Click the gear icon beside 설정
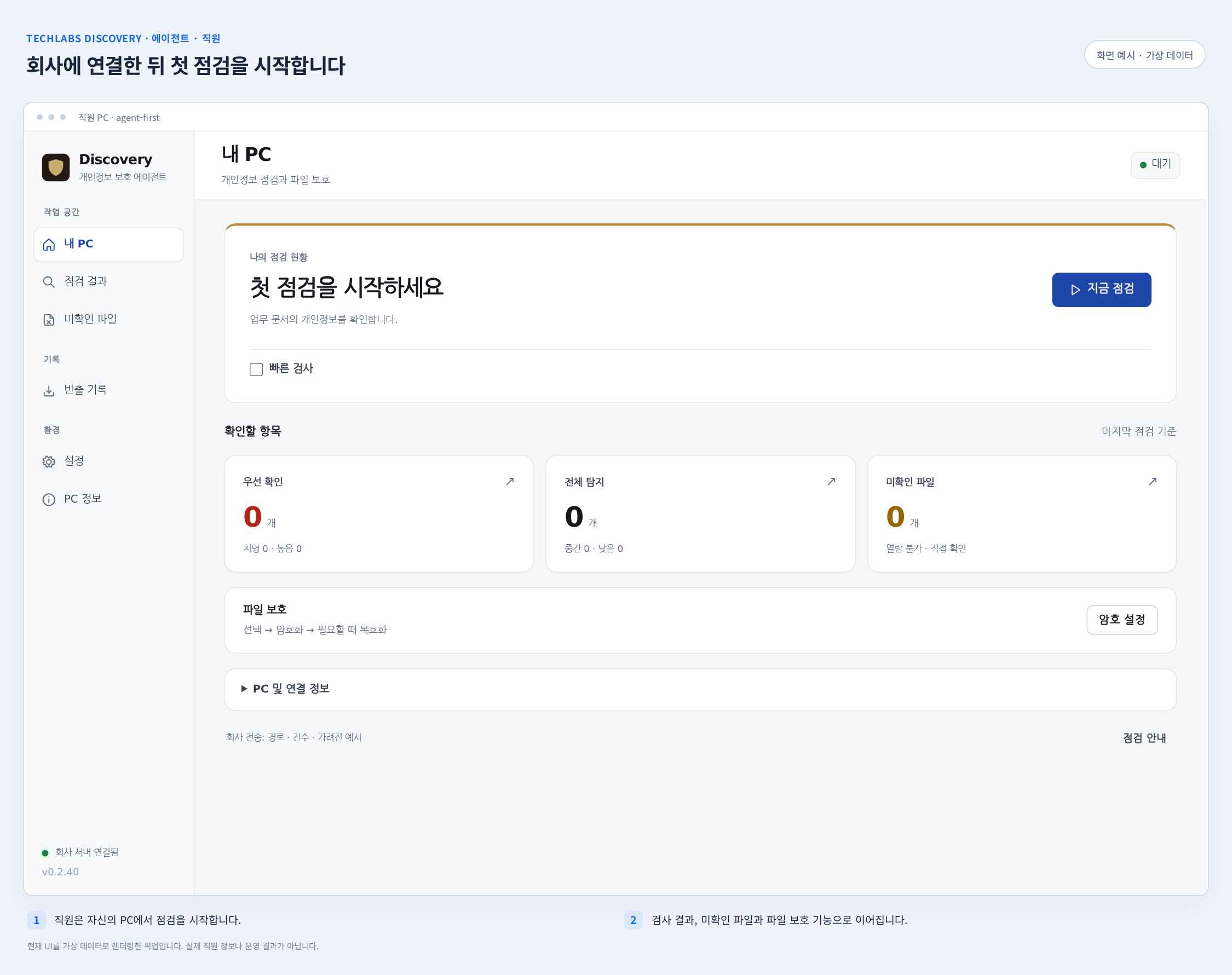The image size is (1232, 975). coord(49,461)
